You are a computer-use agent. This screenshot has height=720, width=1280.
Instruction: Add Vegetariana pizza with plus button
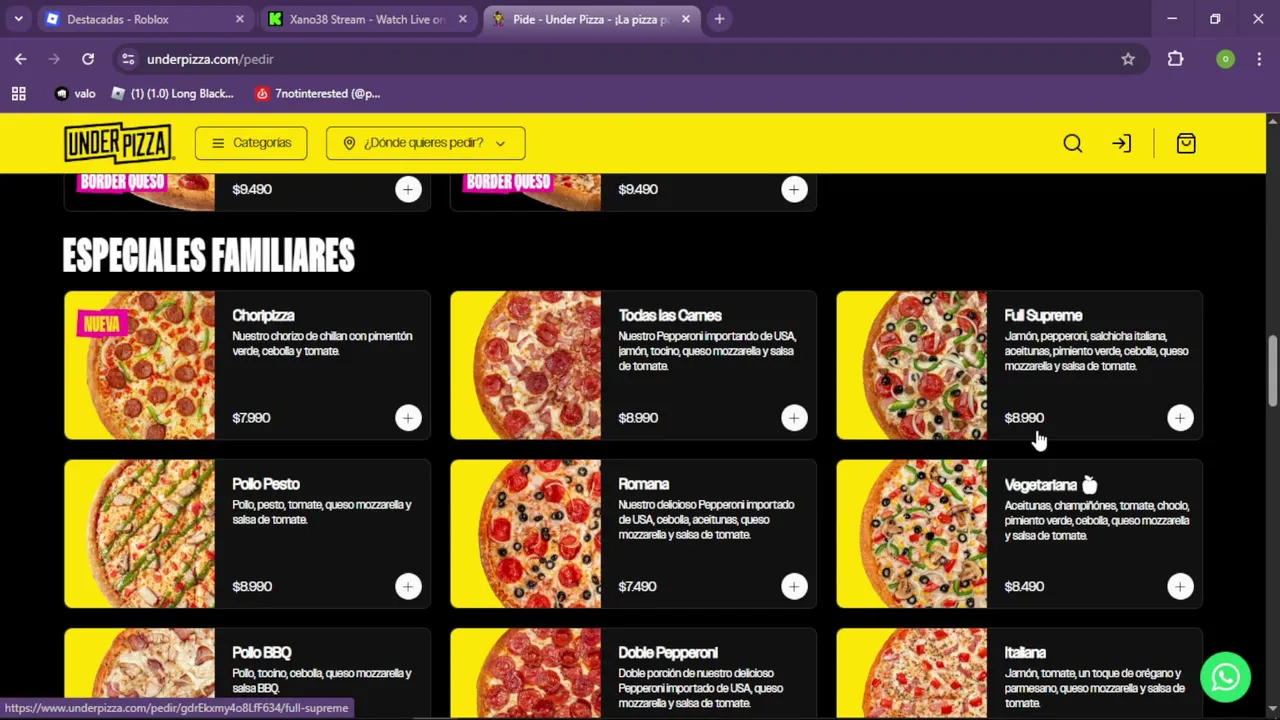(1180, 586)
